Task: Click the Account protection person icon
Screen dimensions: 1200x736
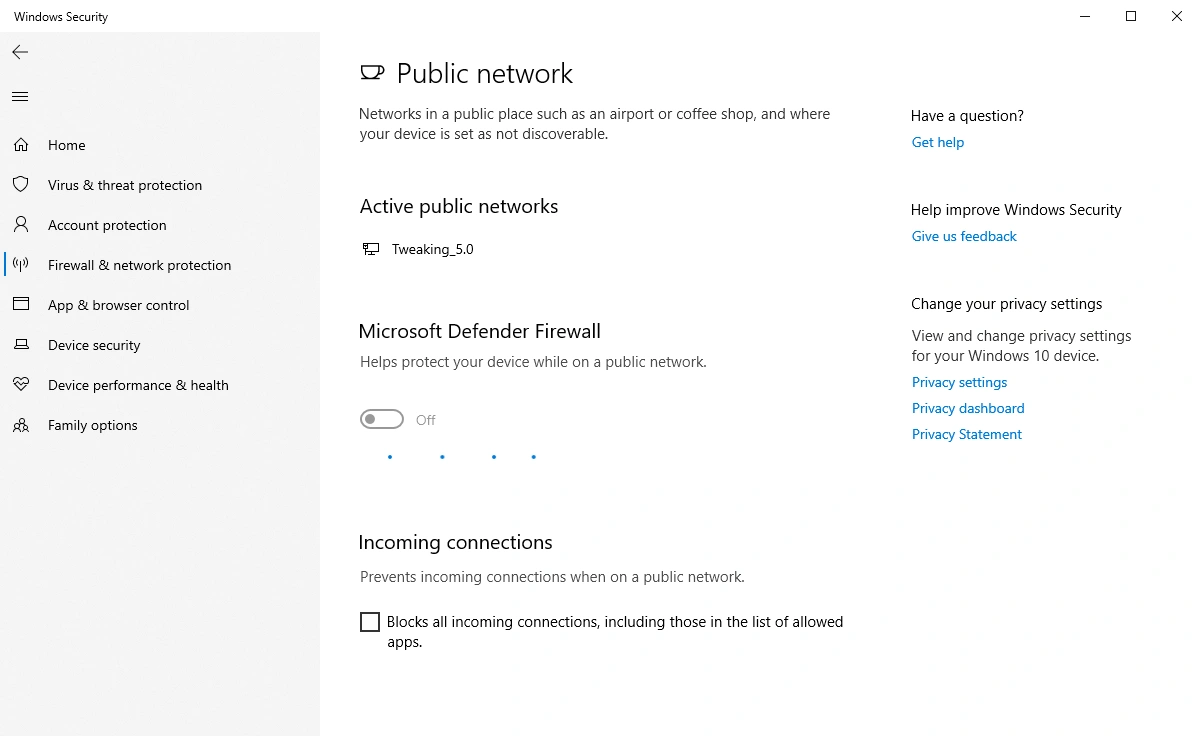Action: (x=21, y=225)
